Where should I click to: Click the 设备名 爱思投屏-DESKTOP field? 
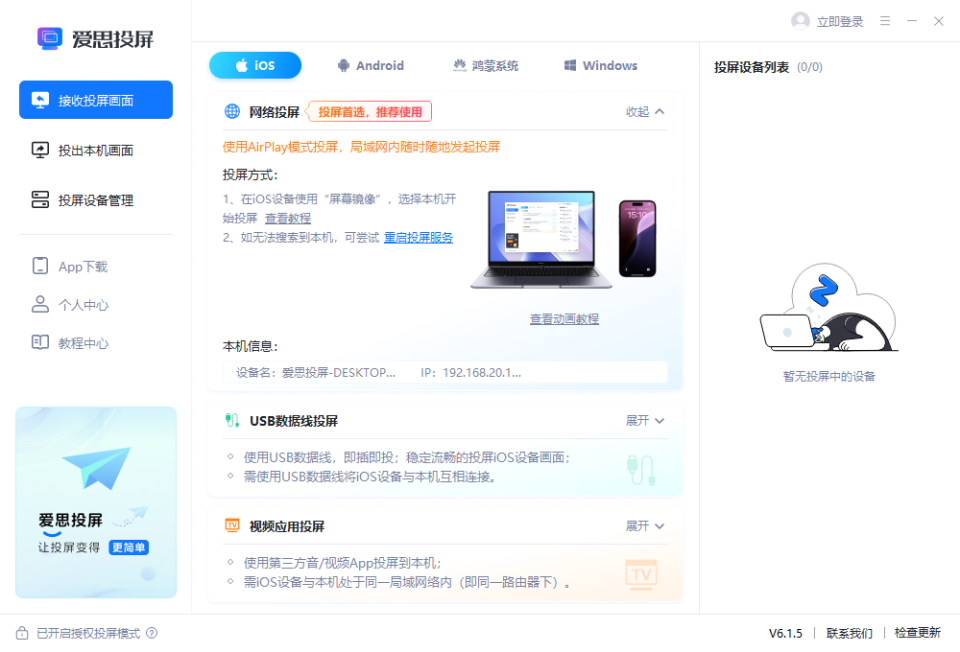coord(316,372)
